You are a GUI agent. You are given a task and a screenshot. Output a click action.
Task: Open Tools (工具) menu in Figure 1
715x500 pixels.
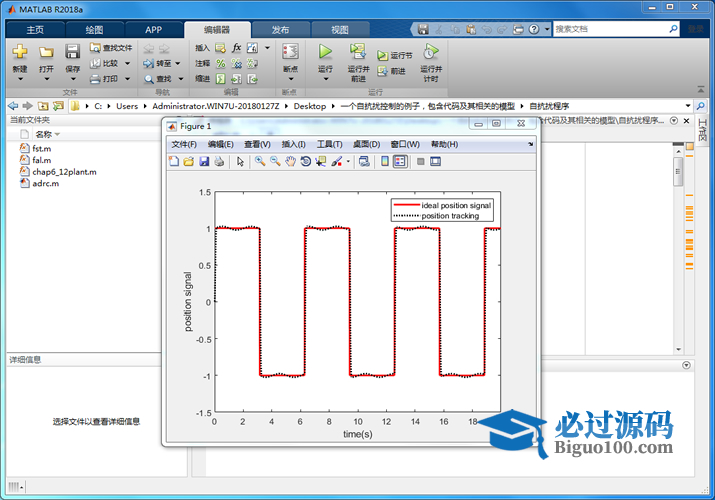click(x=330, y=144)
